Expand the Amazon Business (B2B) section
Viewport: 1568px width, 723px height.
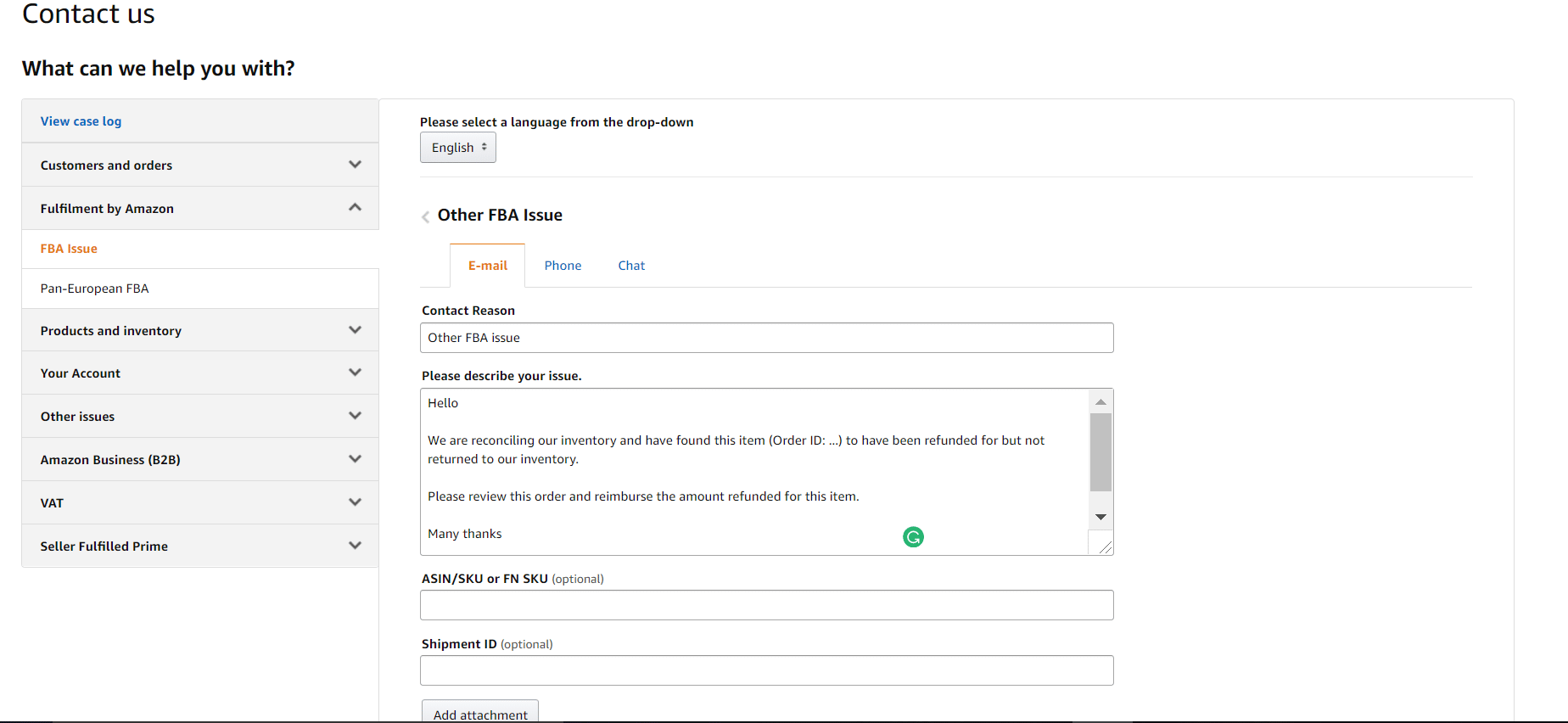click(x=355, y=459)
